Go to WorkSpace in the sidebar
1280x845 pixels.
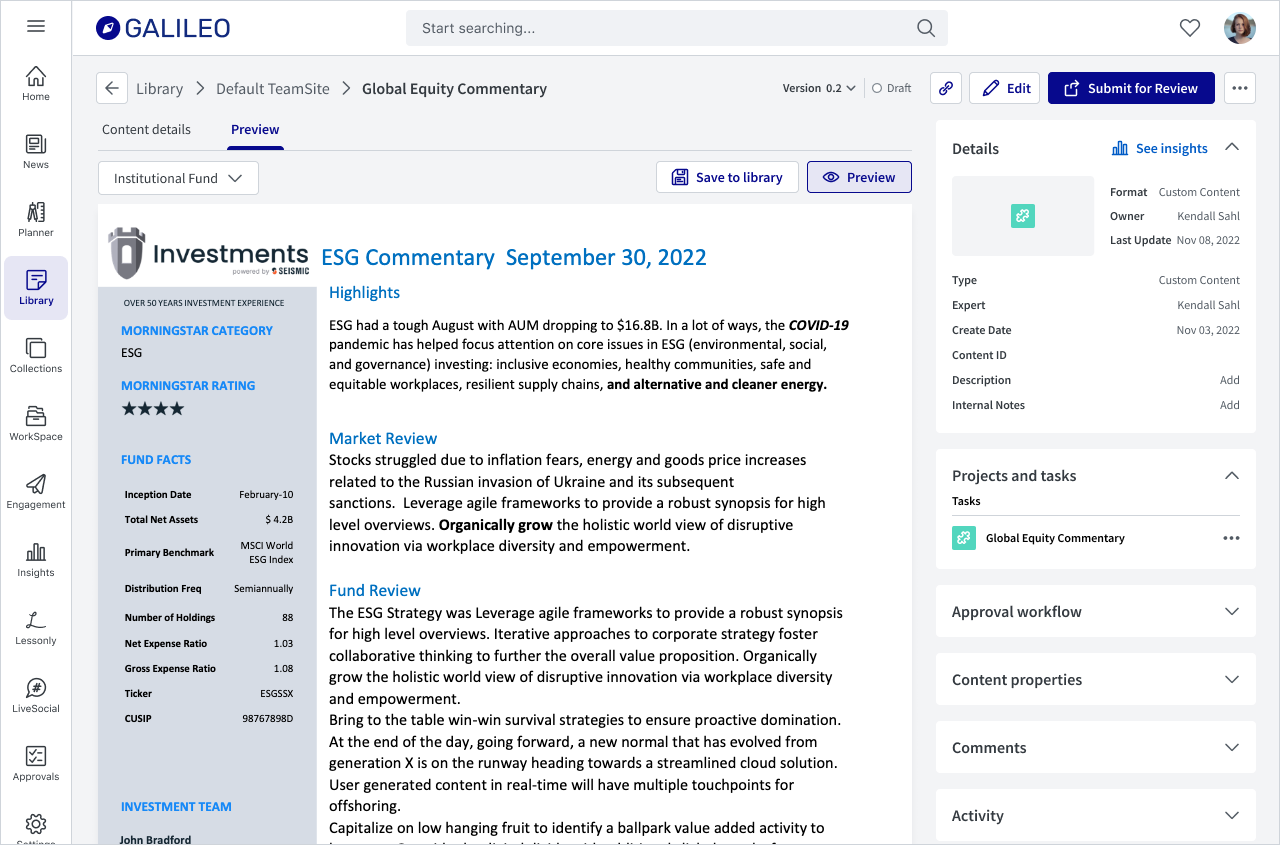pyautogui.click(x=36, y=424)
